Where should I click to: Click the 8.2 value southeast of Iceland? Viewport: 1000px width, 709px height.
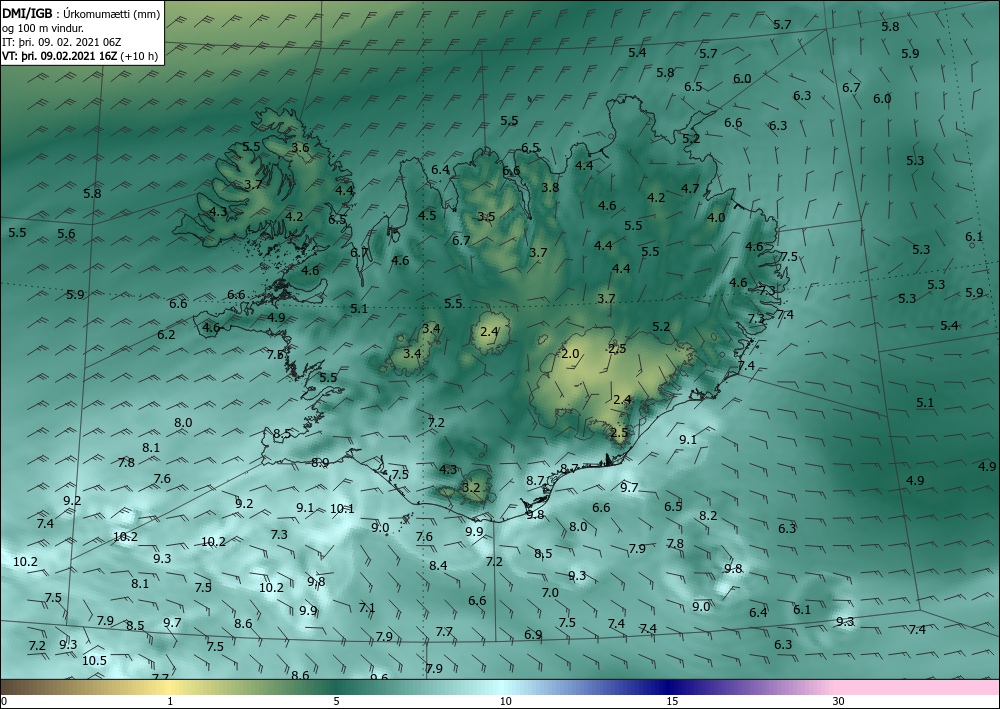(x=709, y=516)
